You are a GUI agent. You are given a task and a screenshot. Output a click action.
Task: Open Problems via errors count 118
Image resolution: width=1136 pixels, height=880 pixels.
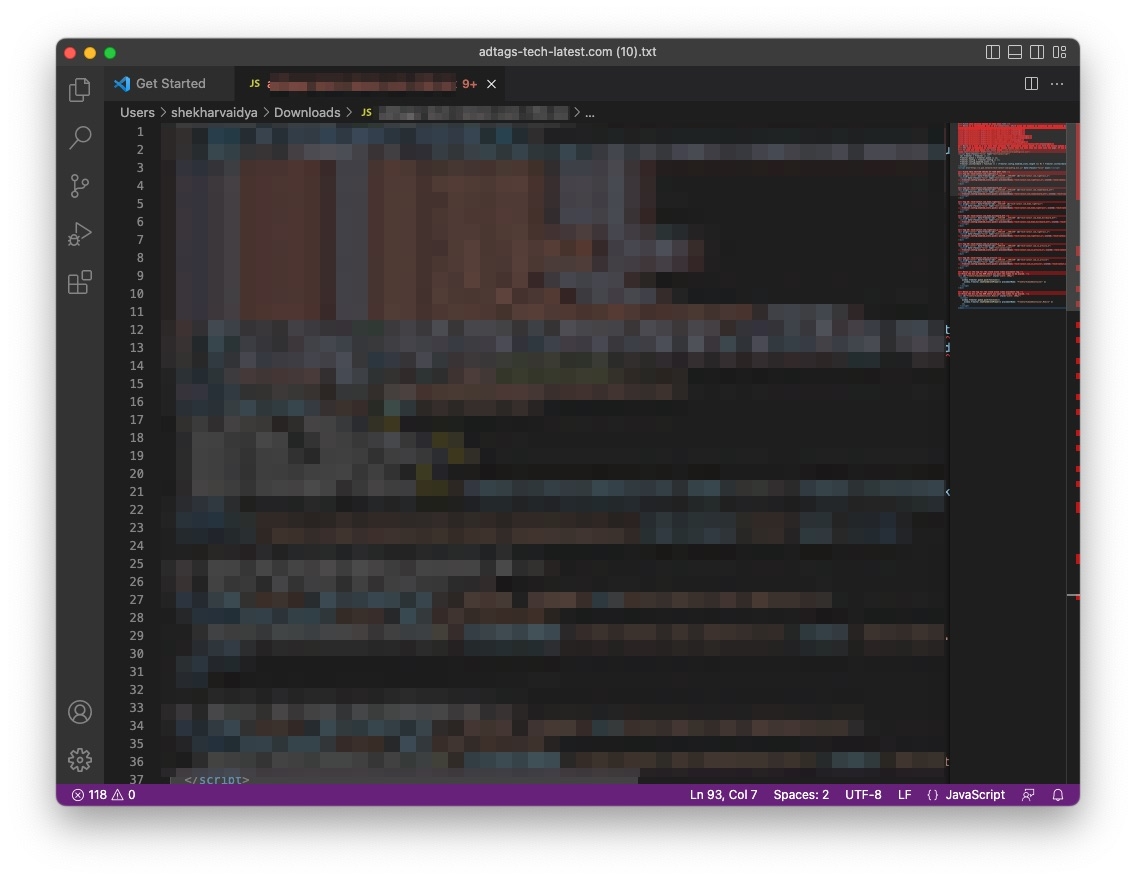(x=103, y=795)
